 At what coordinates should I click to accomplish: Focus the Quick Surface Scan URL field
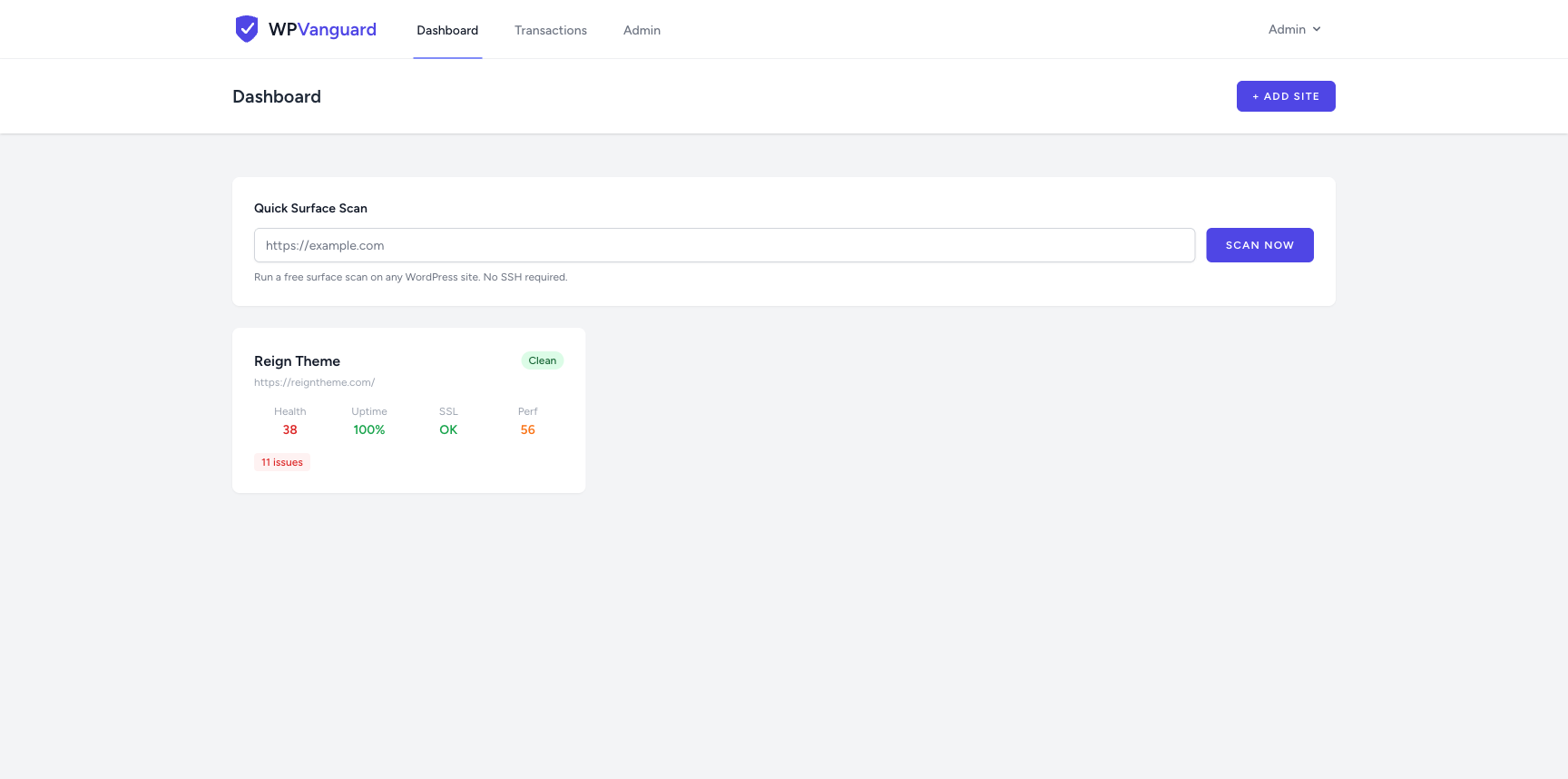724,245
